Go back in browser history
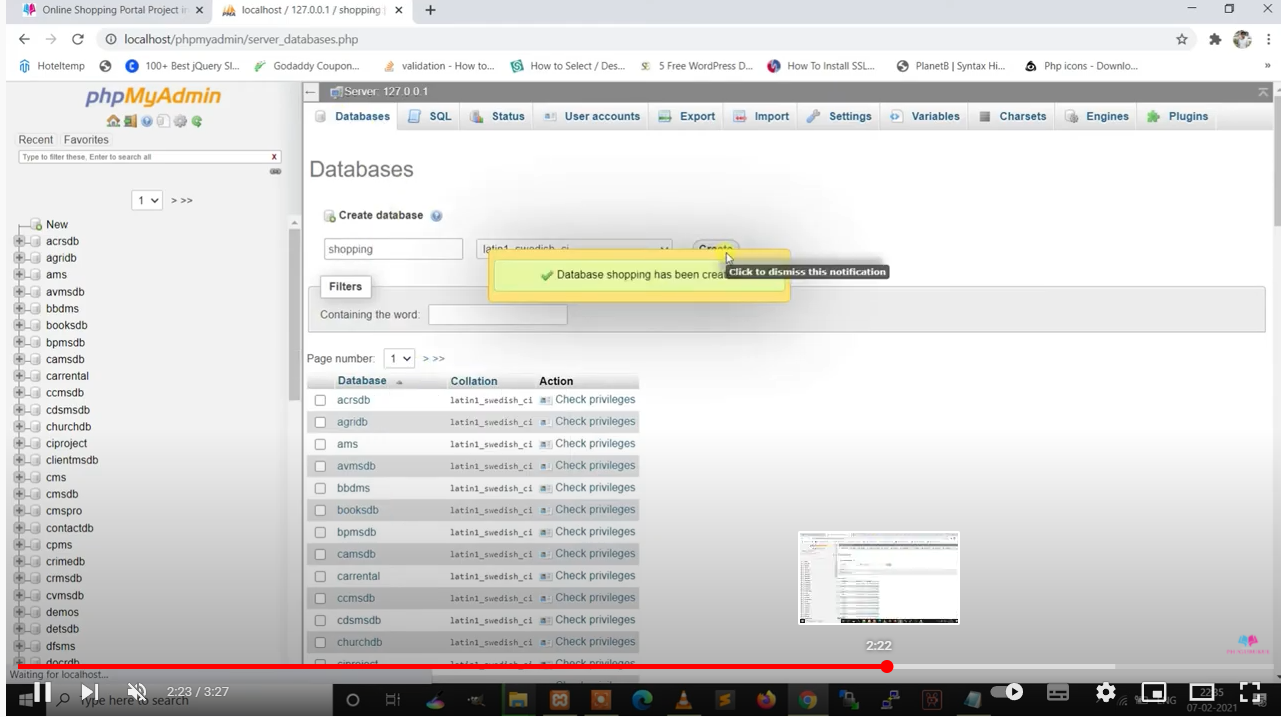This screenshot has height=717, width=1281. click(x=24, y=39)
